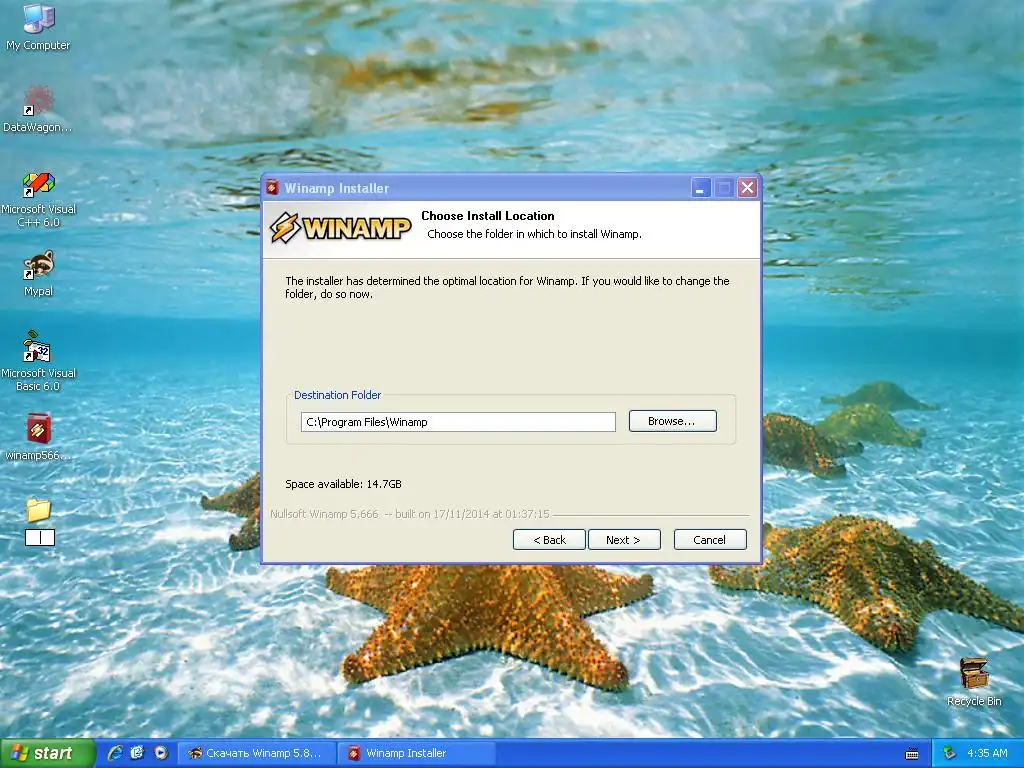Click the network tray icon near clock
Image resolution: width=1024 pixels, height=768 pixels.
click(950, 754)
